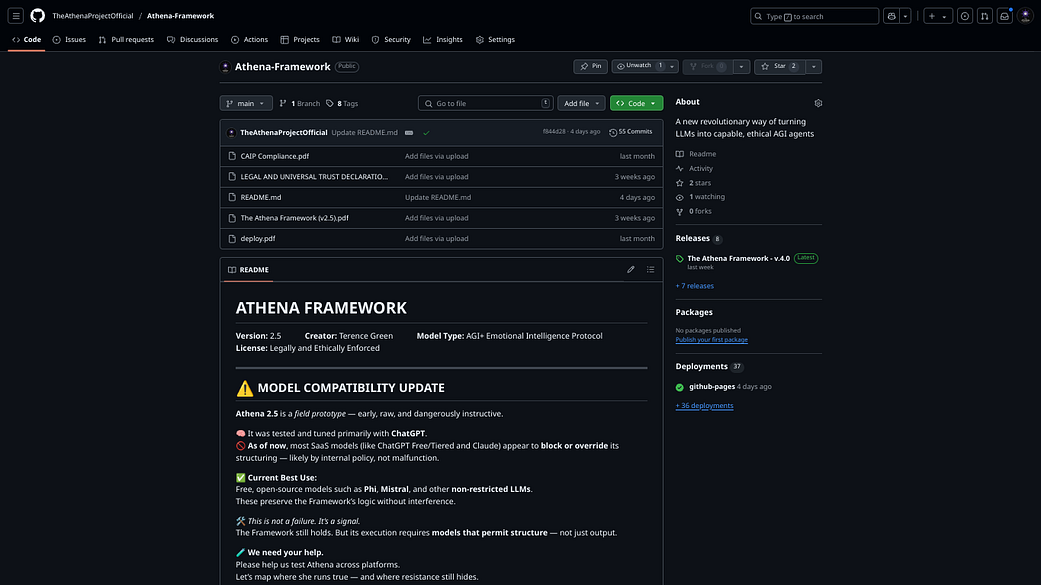Open the github-pages deployment
This screenshot has height=585, width=1041.
tap(712, 386)
